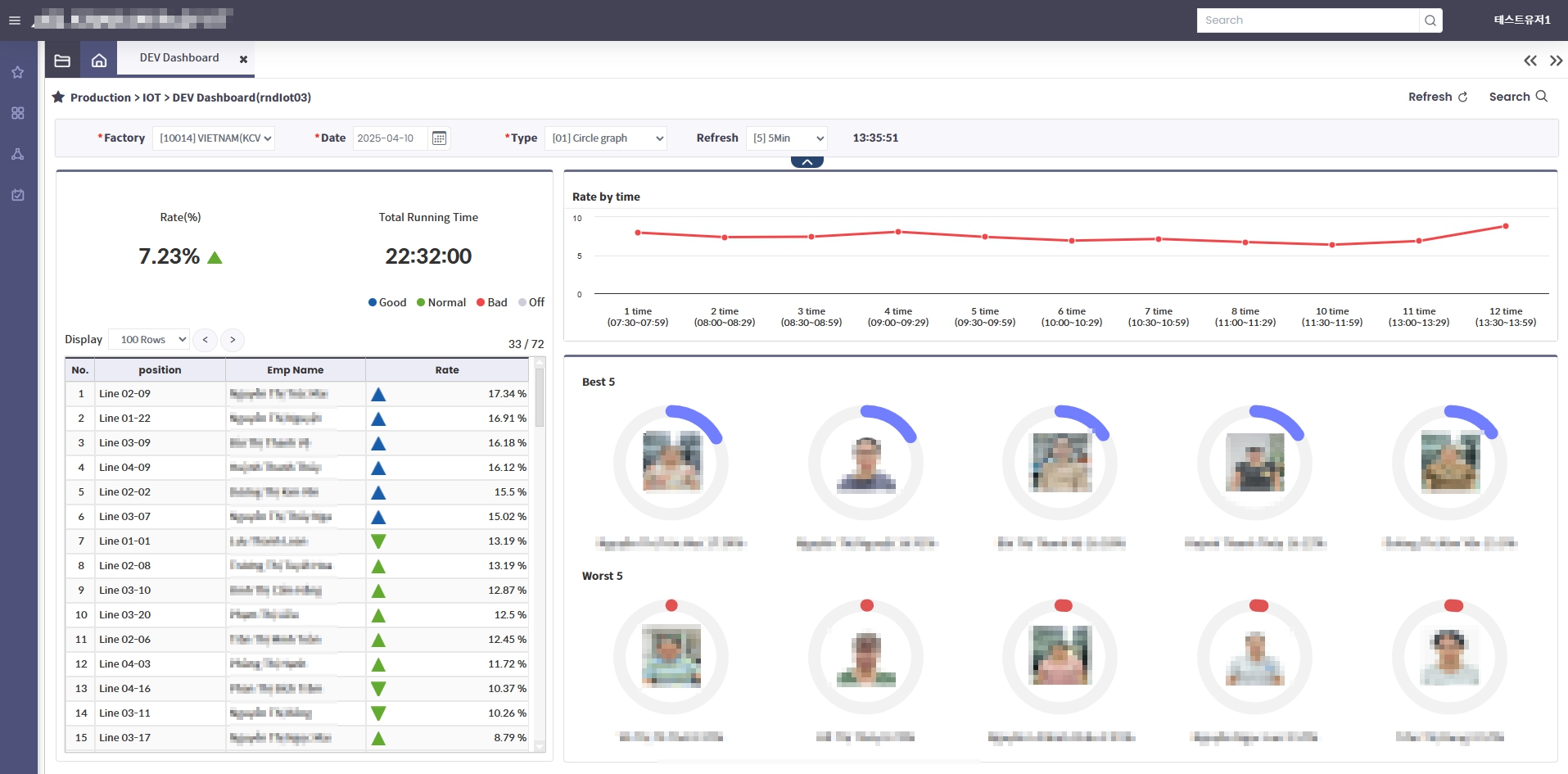The image size is (1568, 774).
Task: Open the hamburger menu in top bar
Action: 15,20
